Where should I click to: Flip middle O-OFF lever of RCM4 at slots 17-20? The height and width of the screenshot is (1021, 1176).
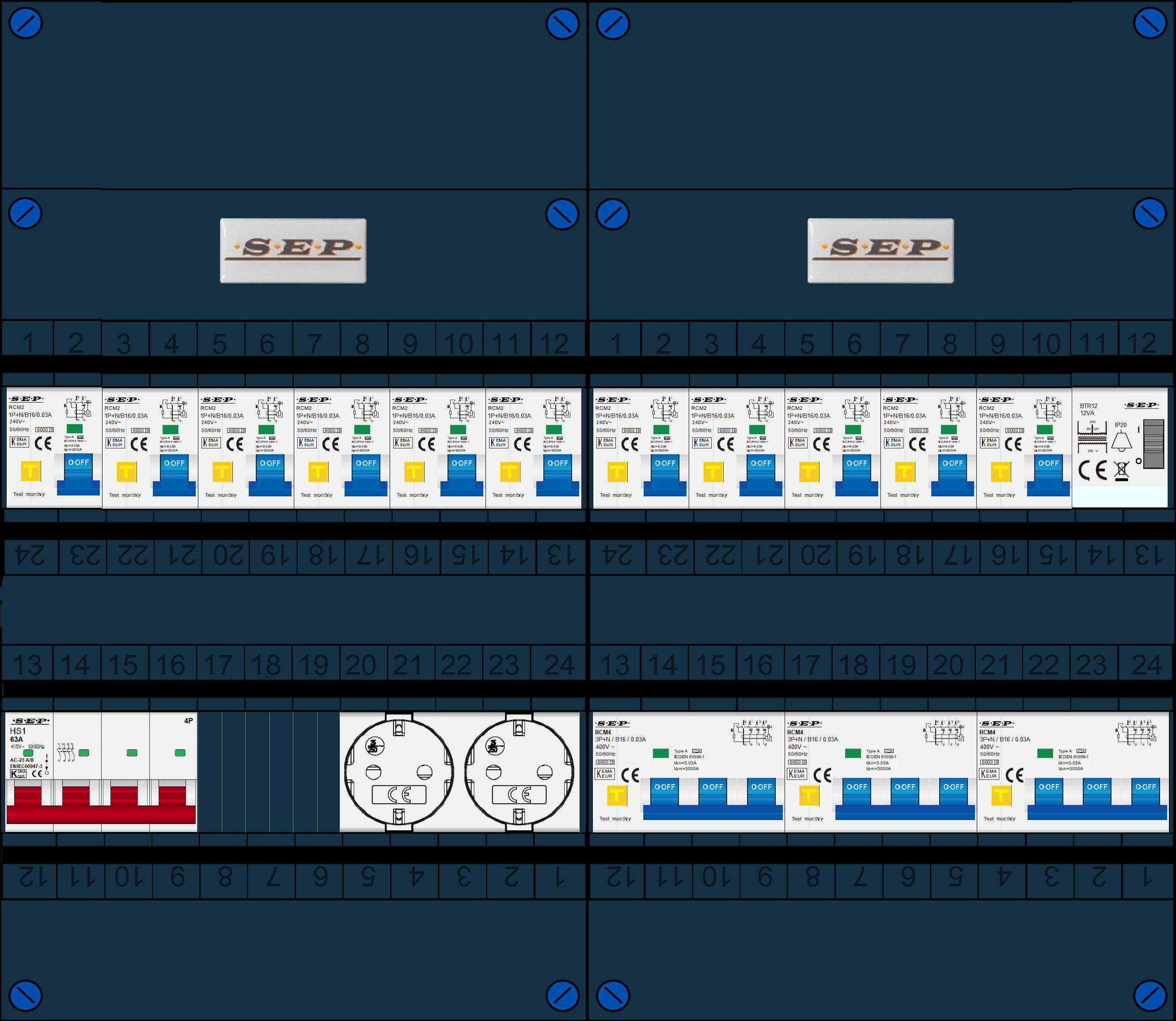(x=905, y=791)
